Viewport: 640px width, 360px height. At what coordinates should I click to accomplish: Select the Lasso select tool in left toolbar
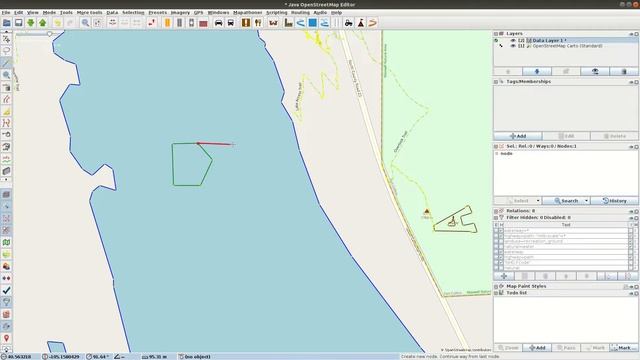point(6,51)
